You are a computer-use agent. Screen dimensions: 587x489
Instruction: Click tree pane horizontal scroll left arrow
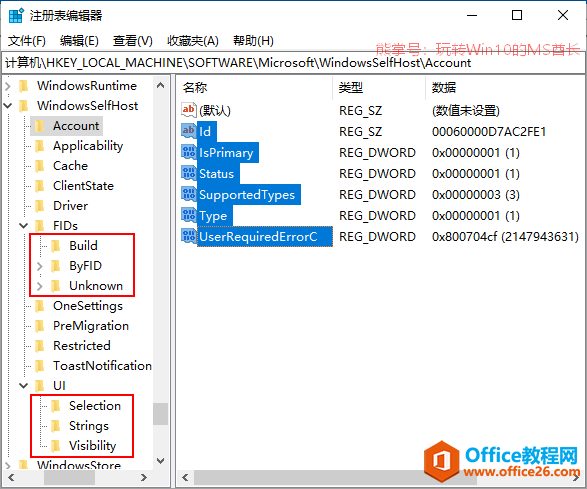click(11, 477)
